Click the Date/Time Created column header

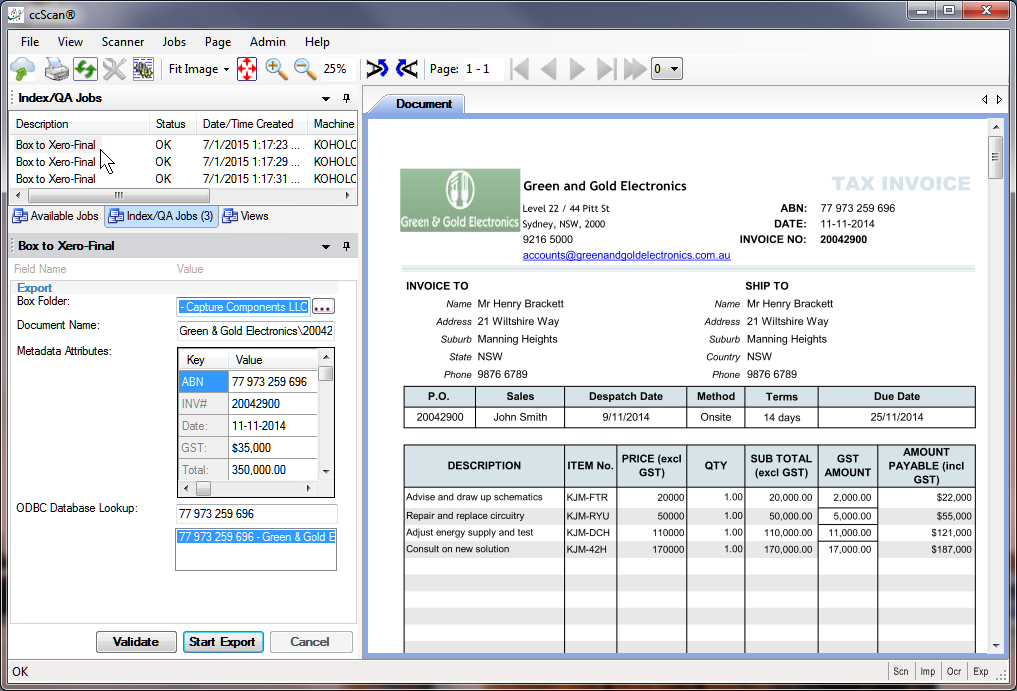click(x=253, y=124)
